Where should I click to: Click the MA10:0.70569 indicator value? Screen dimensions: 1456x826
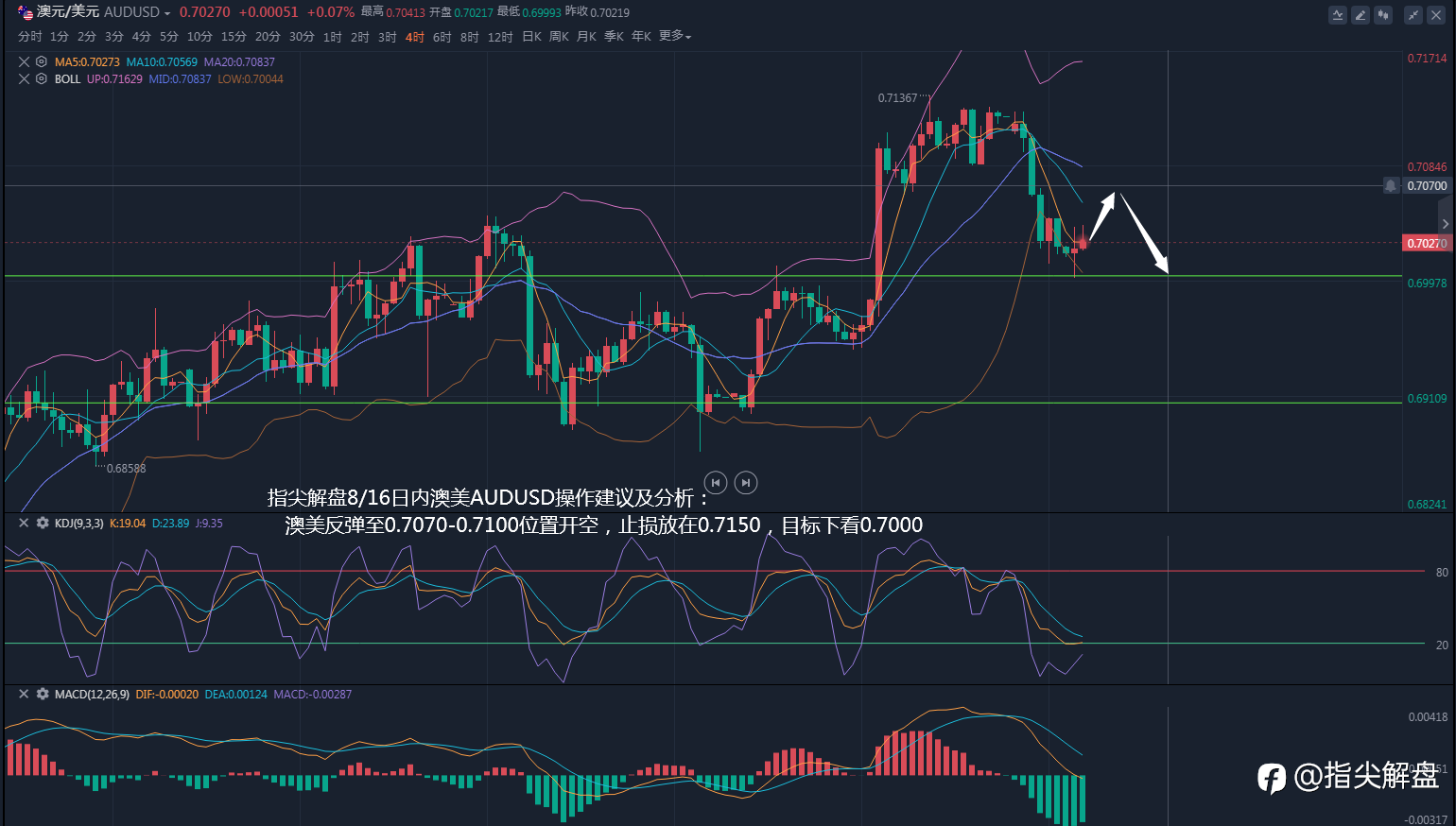[x=162, y=62]
